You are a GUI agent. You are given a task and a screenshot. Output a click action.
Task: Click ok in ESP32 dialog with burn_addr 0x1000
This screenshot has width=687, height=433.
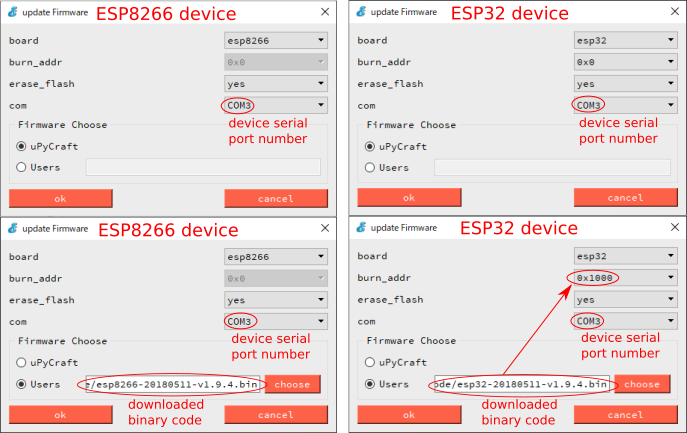[409, 415]
